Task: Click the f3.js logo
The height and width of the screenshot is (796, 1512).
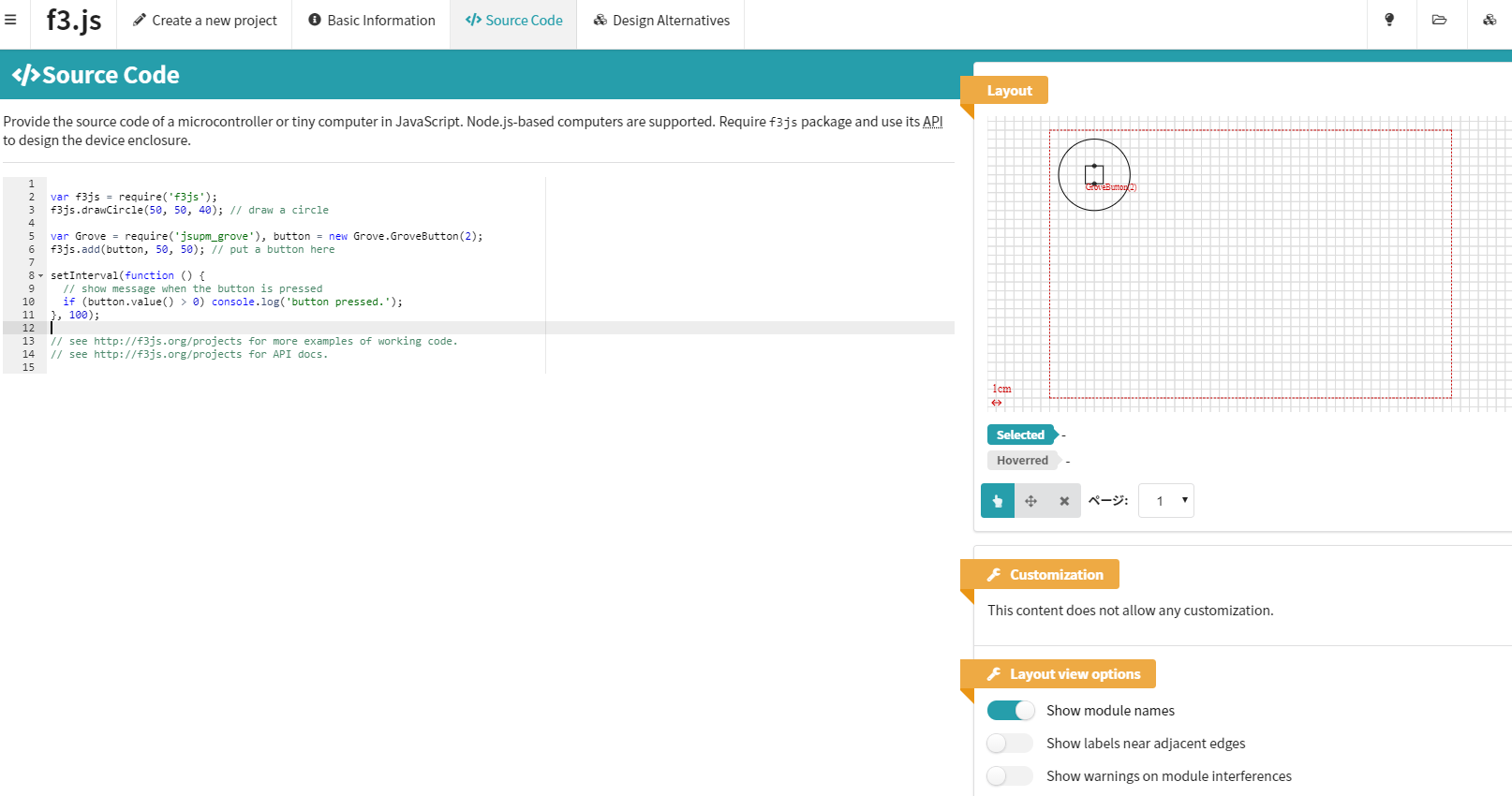Action: tap(74, 21)
